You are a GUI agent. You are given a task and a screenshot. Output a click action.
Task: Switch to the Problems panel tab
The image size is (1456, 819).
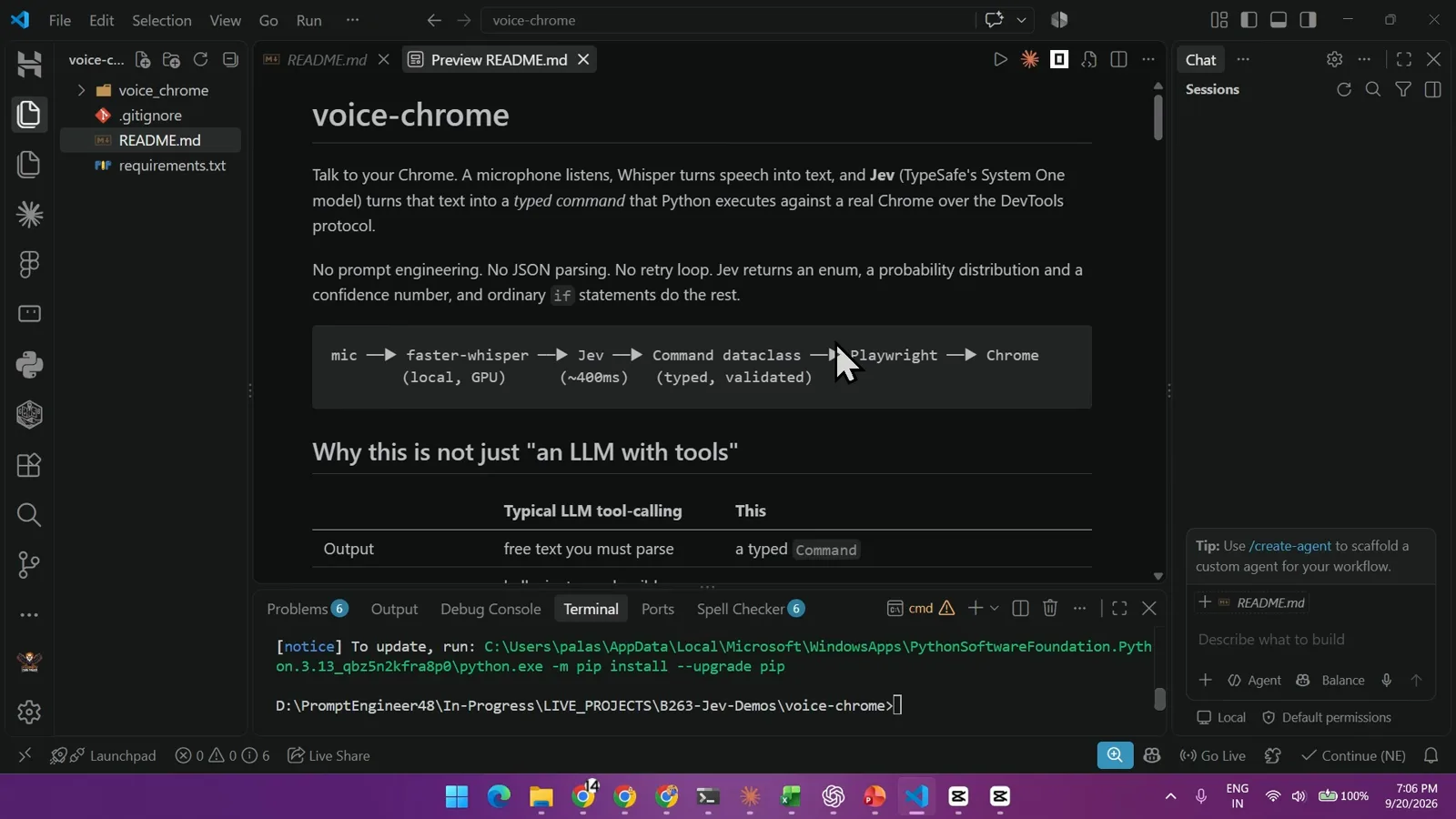pos(307,609)
